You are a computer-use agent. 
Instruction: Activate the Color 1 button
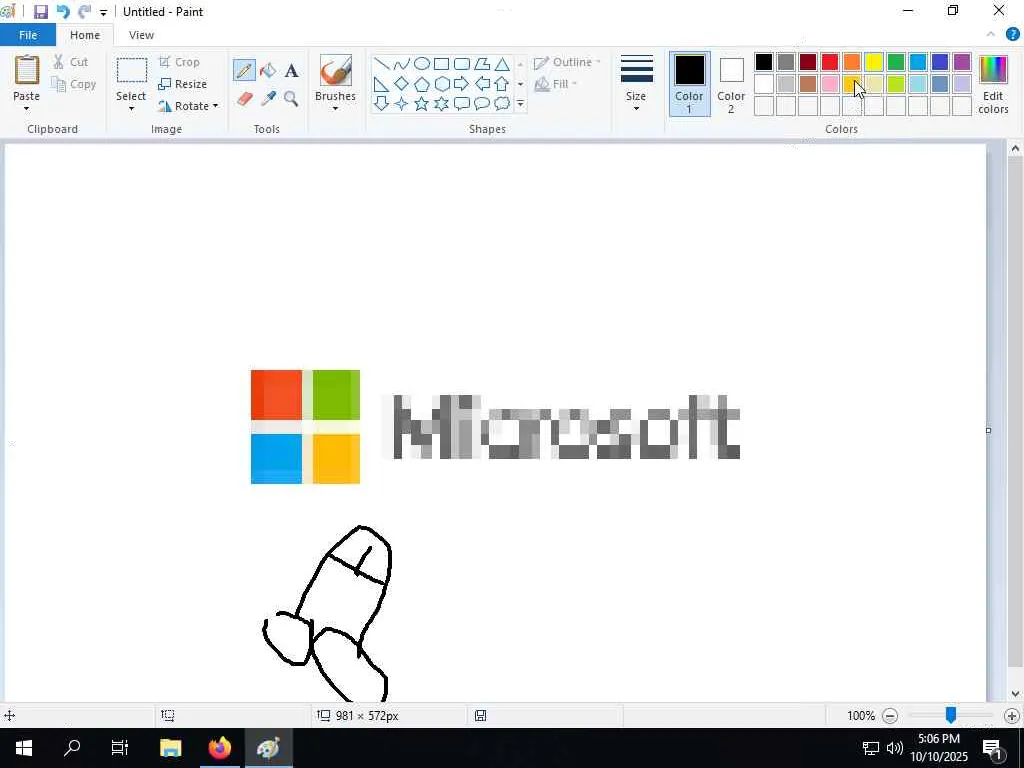click(690, 84)
